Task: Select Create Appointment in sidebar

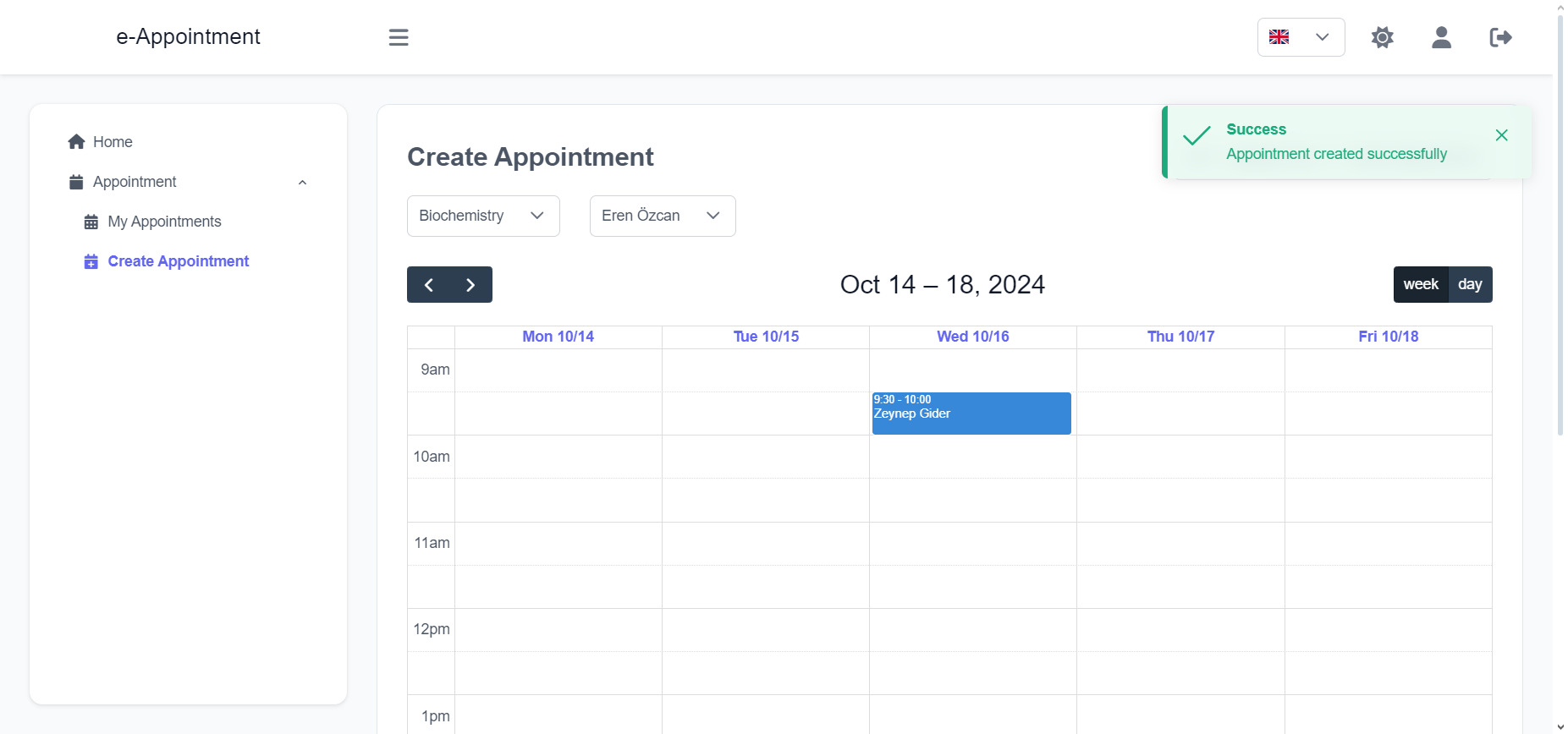Action: [x=178, y=261]
